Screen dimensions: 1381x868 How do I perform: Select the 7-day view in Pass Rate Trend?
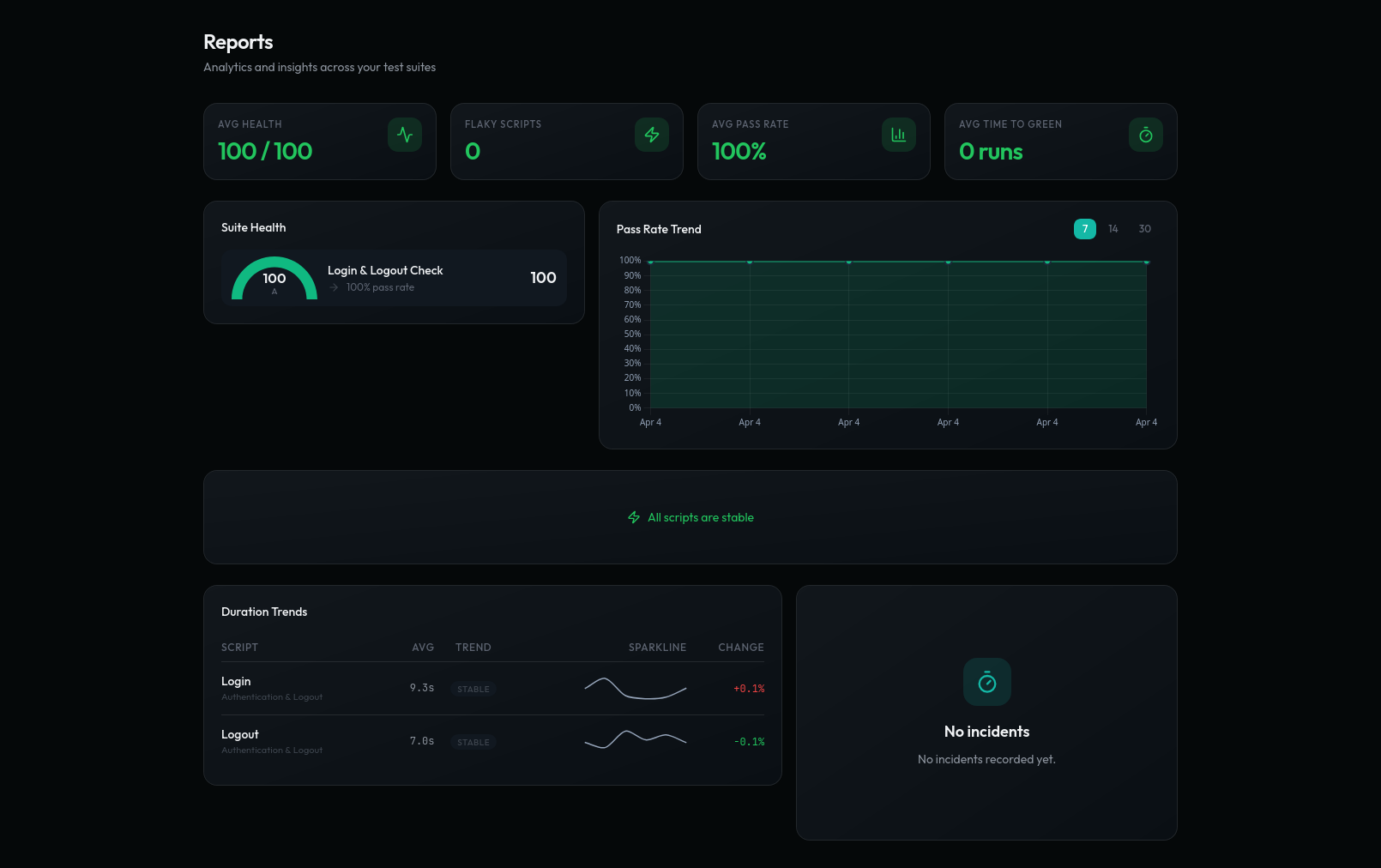[x=1084, y=229]
